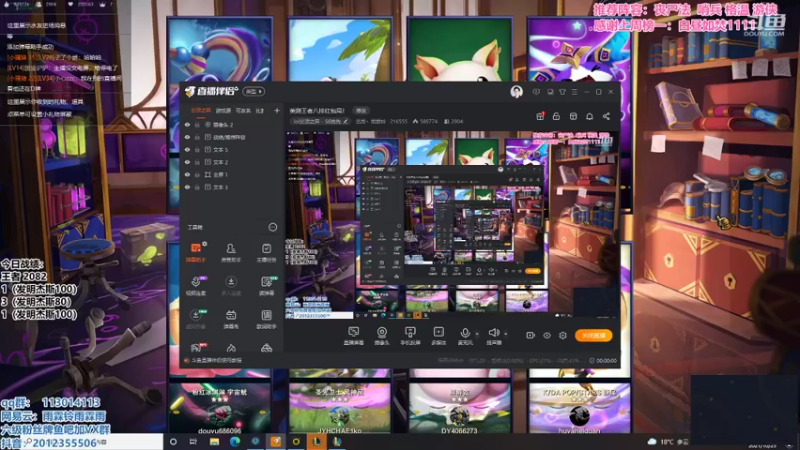Mute the 扬声器 speaker
The height and width of the screenshot is (450, 800).
[493, 336]
